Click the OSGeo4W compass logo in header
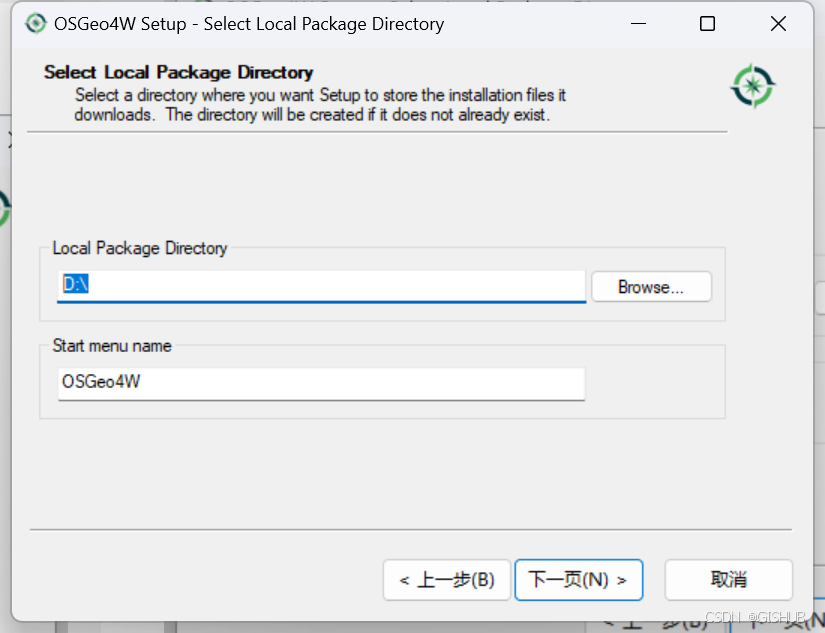Viewport: 825px width, 633px height. (x=752, y=86)
